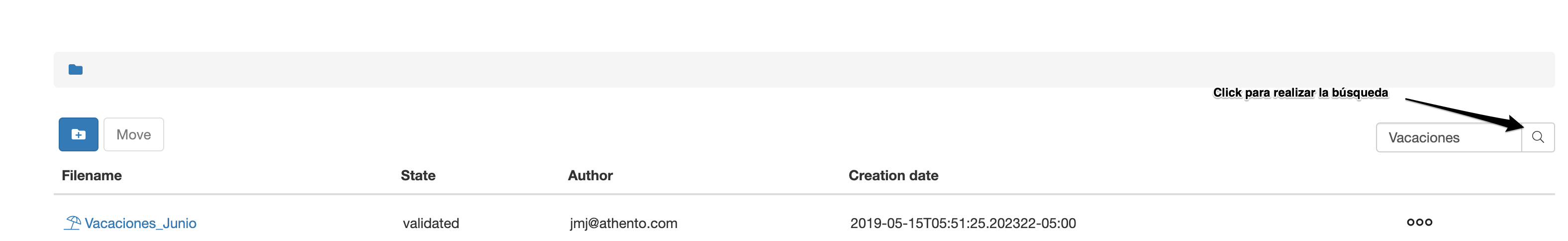
Task: Click the State column header
Action: pyautogui.click(x=417, y=175)
